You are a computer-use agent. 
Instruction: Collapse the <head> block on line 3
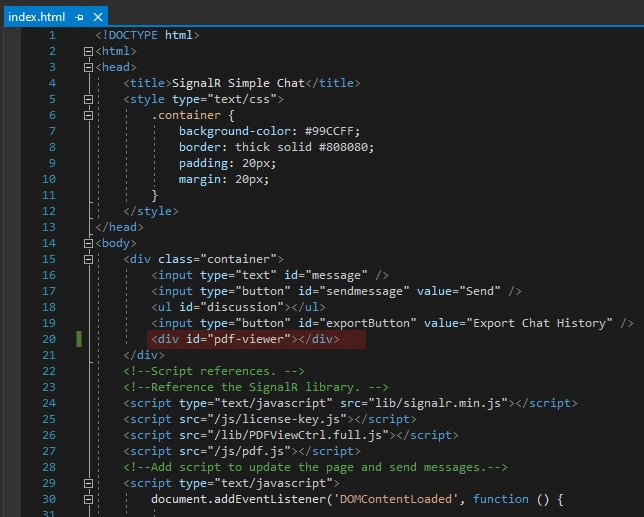88,67
